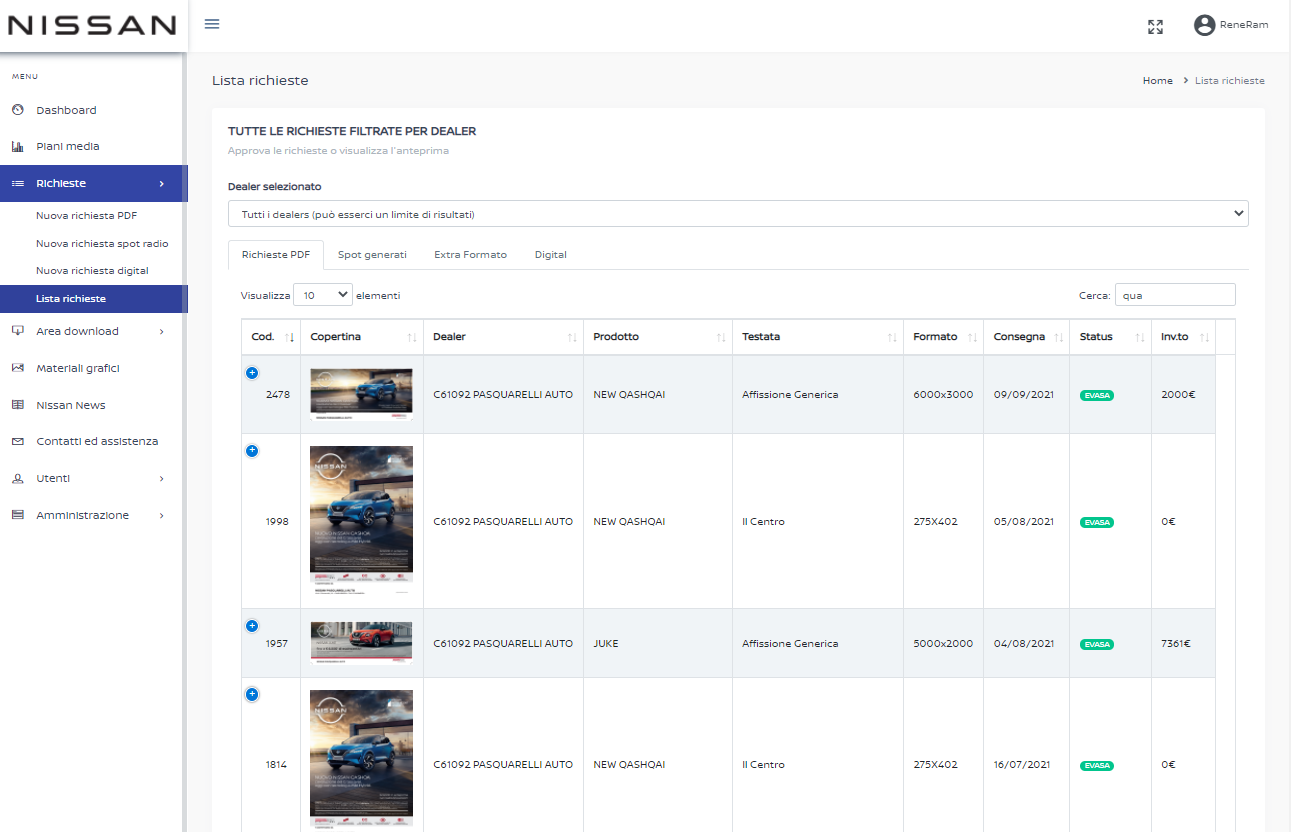This screenshot has height=832, width=1291.
Task: Expand row 1998 plus icon
Action: [251, 451]
